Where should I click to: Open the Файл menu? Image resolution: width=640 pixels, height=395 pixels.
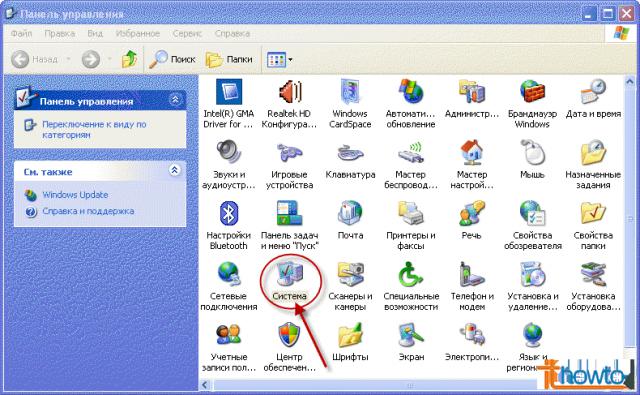(21, 33)
